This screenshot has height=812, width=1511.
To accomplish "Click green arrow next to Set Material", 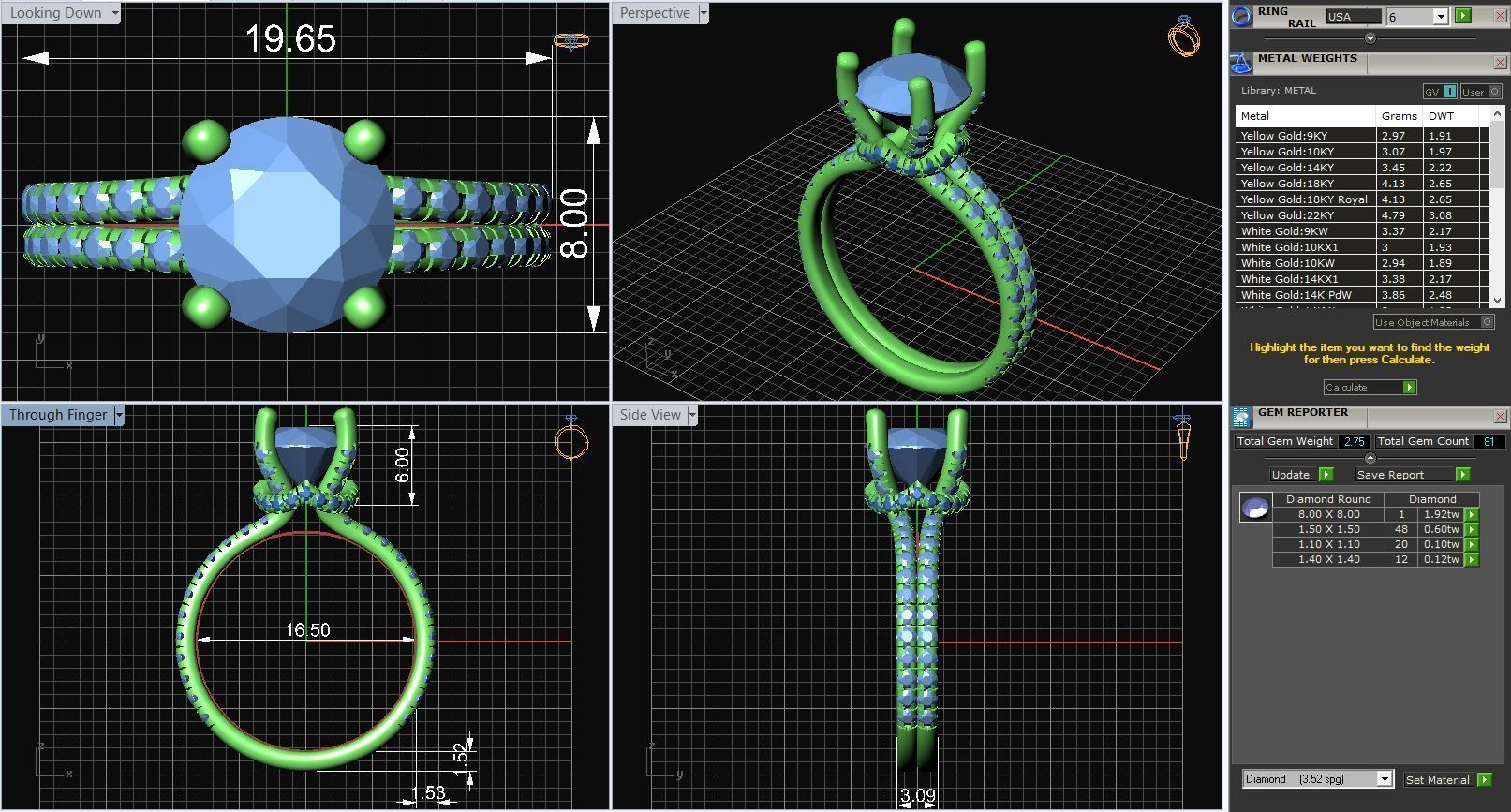I will click(1484, 779).
